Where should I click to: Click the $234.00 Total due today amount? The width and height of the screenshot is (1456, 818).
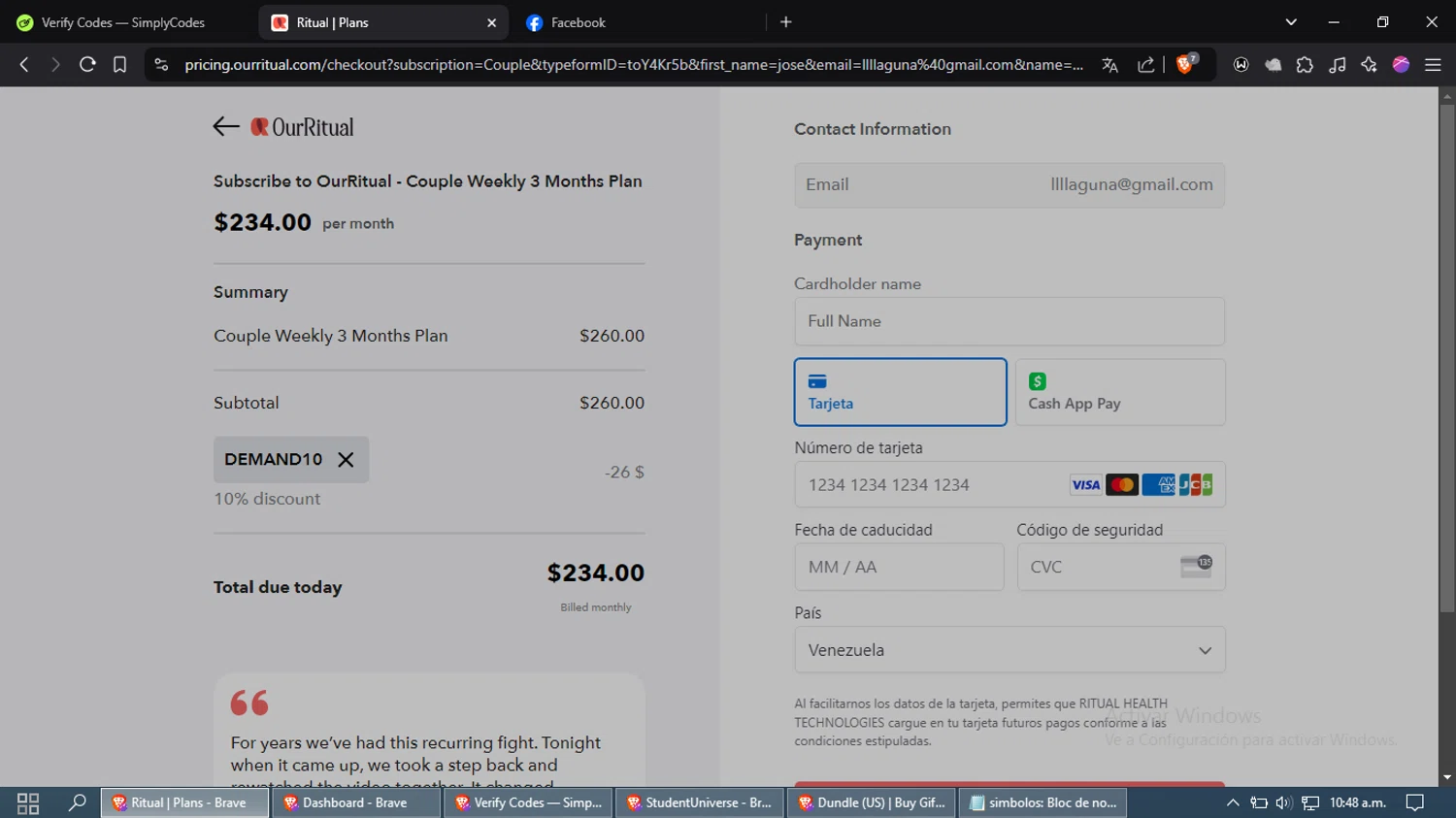pos(596,573)
